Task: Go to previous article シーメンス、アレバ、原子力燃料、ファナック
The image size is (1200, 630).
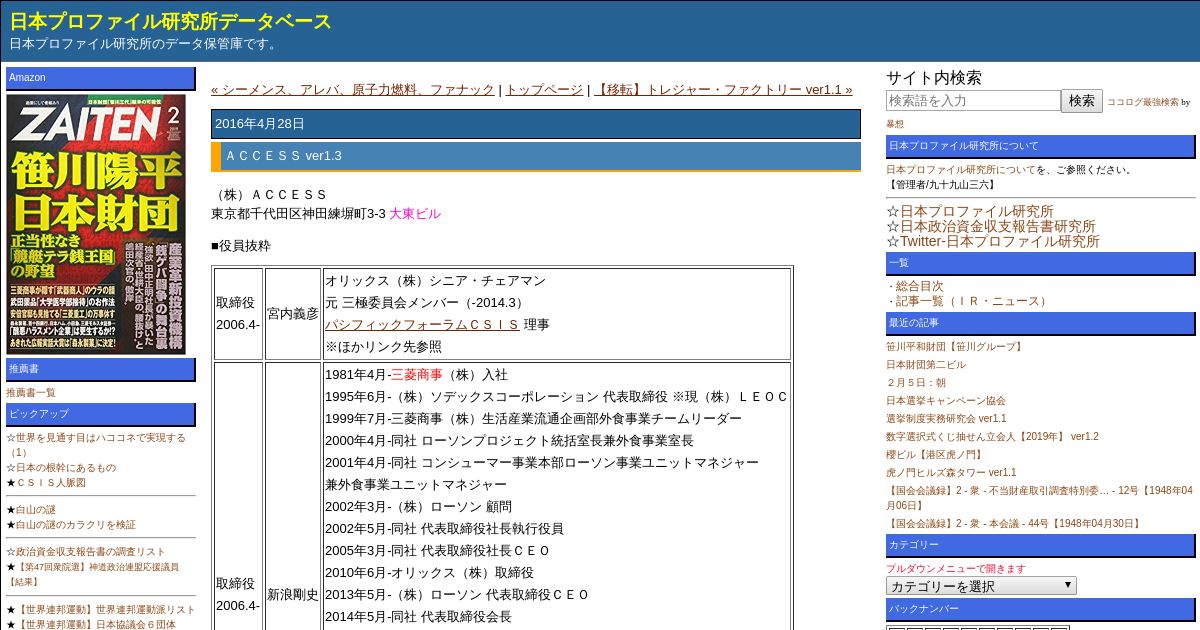Action: (x=353, y=90)
